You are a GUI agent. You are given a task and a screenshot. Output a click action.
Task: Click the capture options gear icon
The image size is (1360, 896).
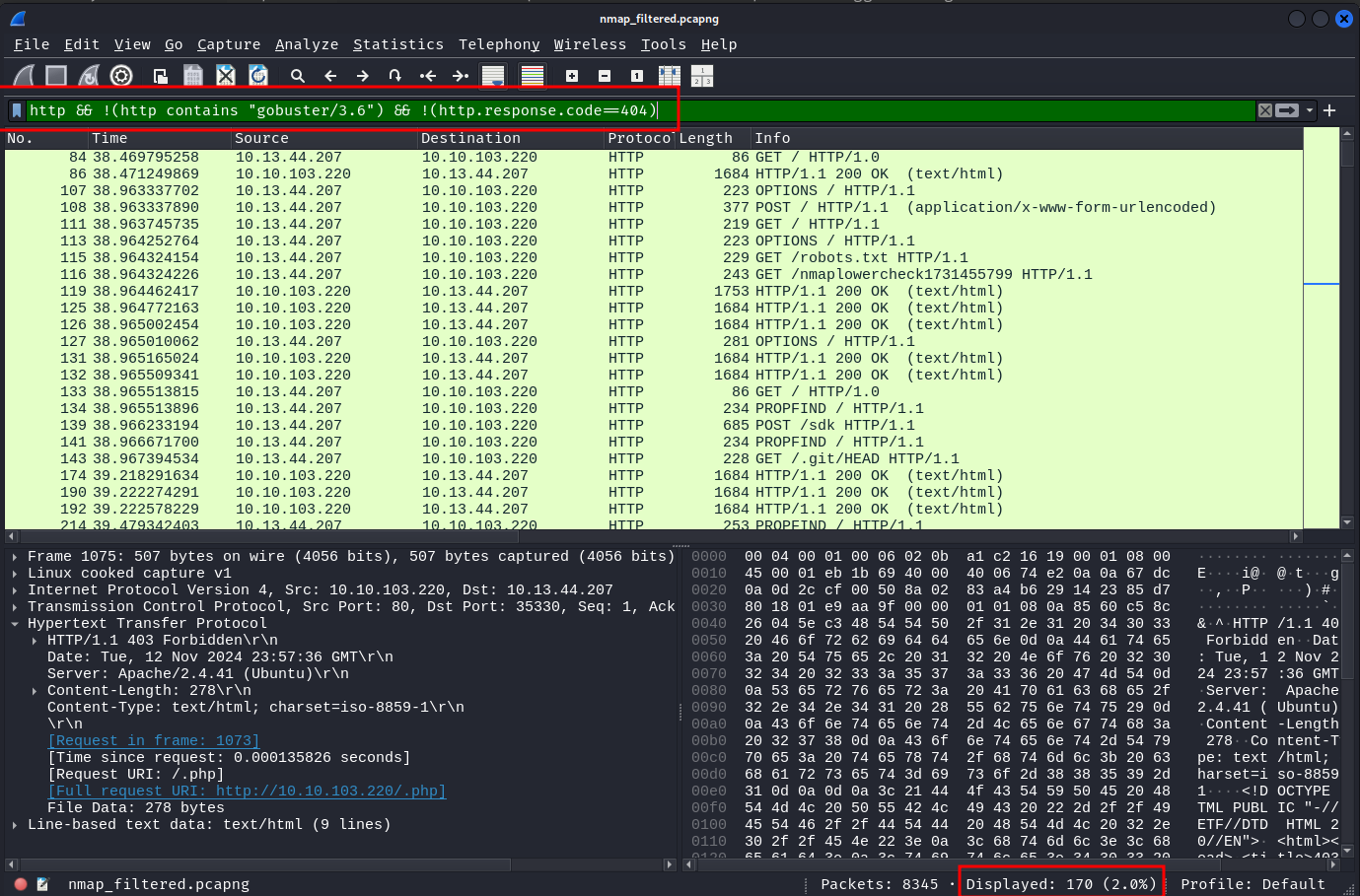tap(121, 76)
